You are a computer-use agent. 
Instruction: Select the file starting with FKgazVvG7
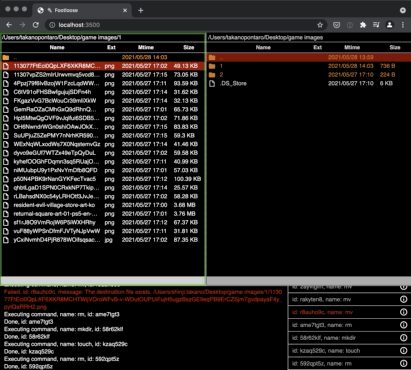point(103,101)
